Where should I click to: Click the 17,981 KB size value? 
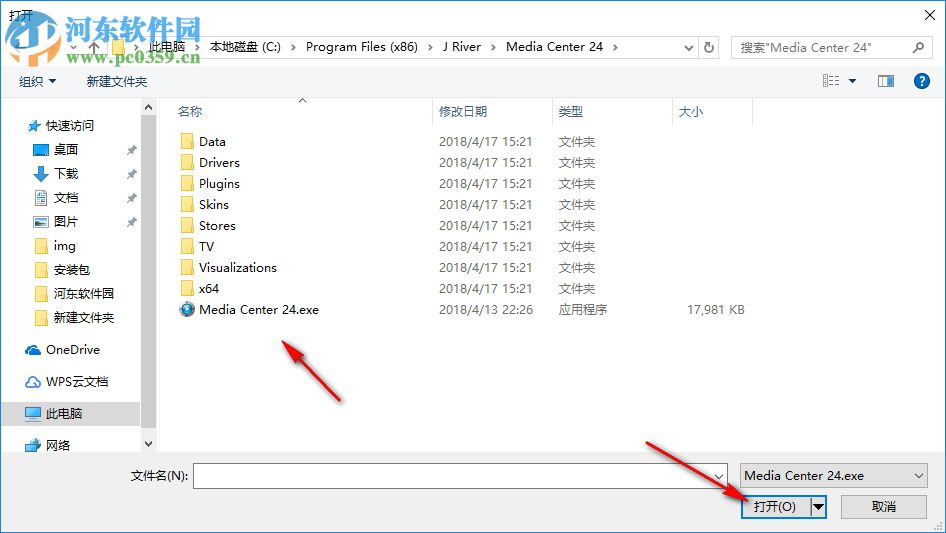point(716,310)
